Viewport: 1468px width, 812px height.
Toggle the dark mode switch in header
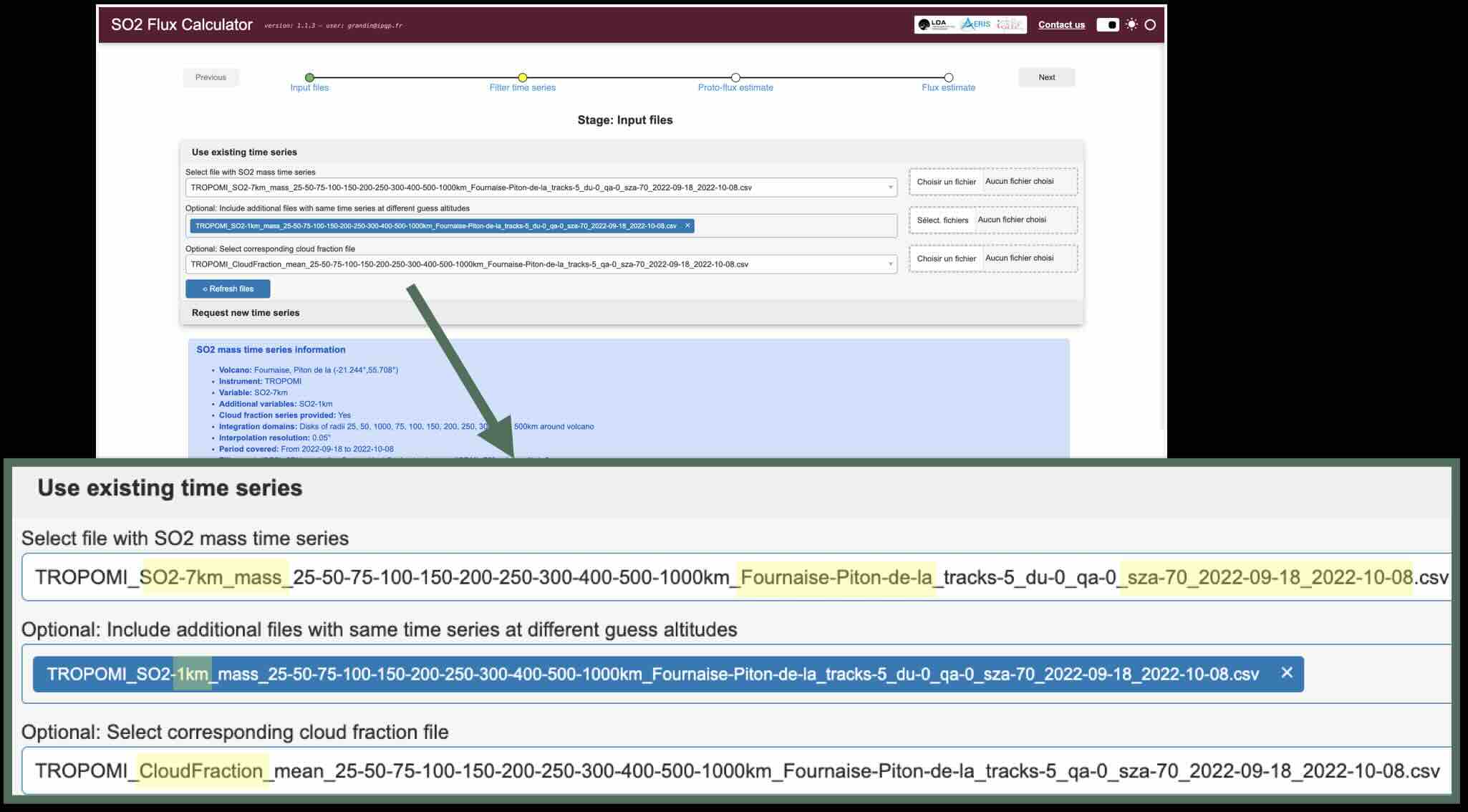pos(1107,25)
